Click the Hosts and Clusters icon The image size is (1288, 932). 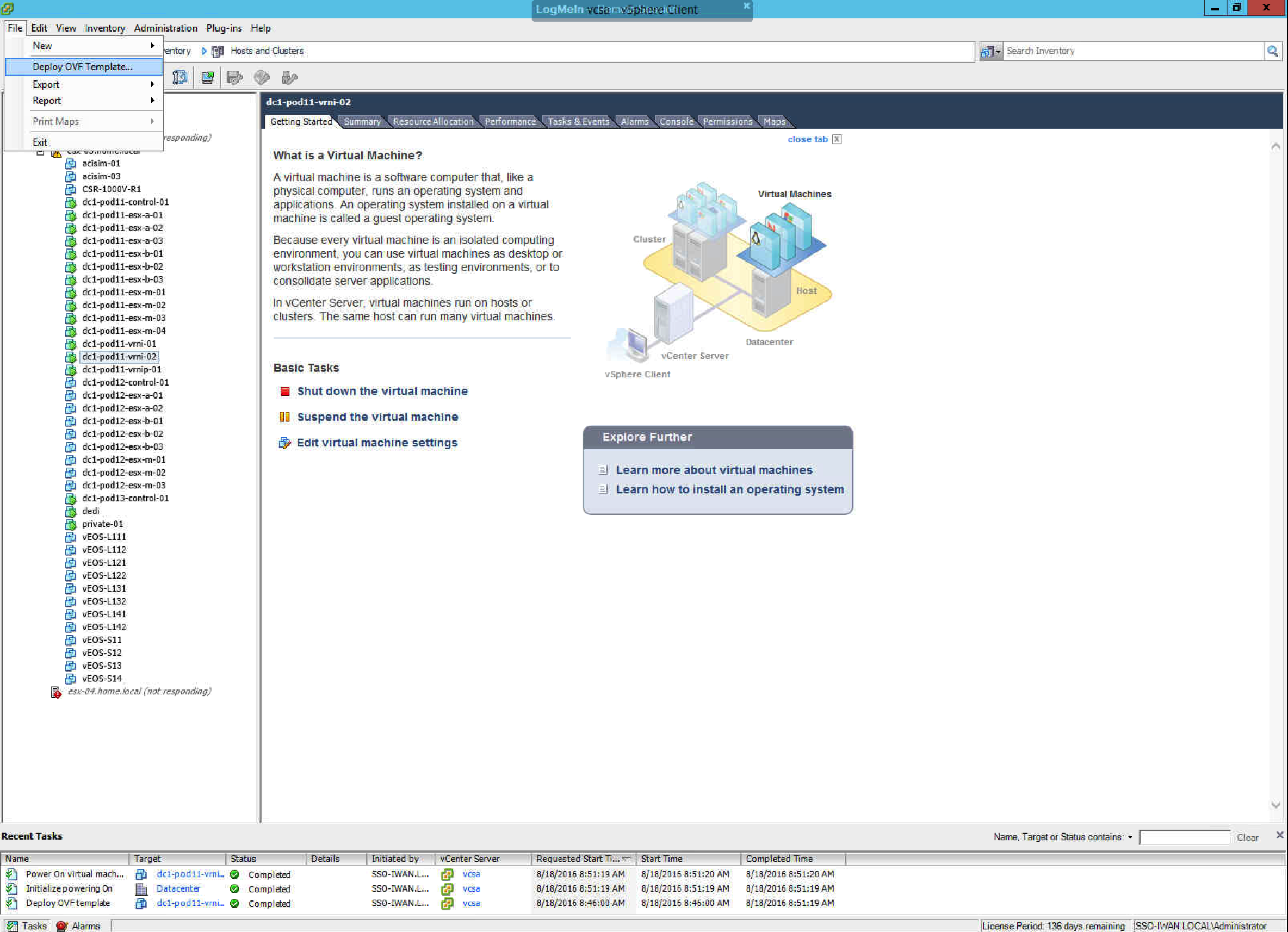[217, 51]
